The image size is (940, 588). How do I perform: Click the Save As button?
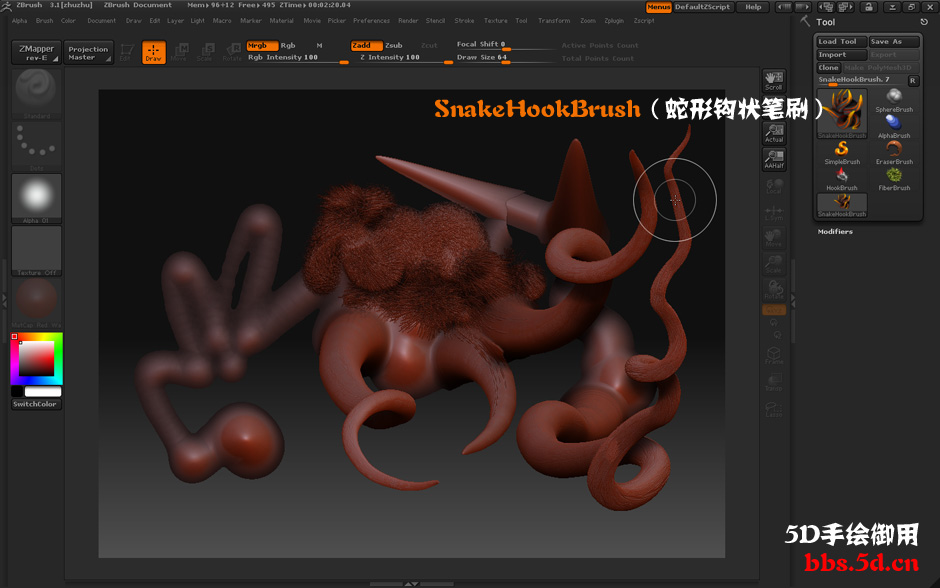(x=894, y=41)
